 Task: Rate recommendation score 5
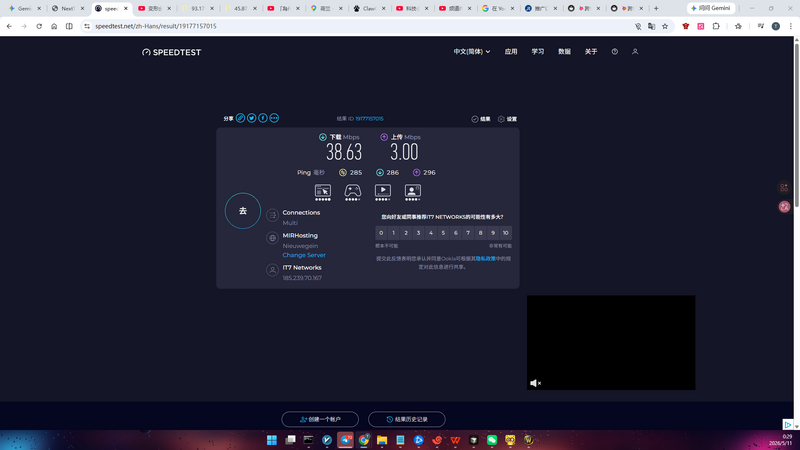[443, 233]
